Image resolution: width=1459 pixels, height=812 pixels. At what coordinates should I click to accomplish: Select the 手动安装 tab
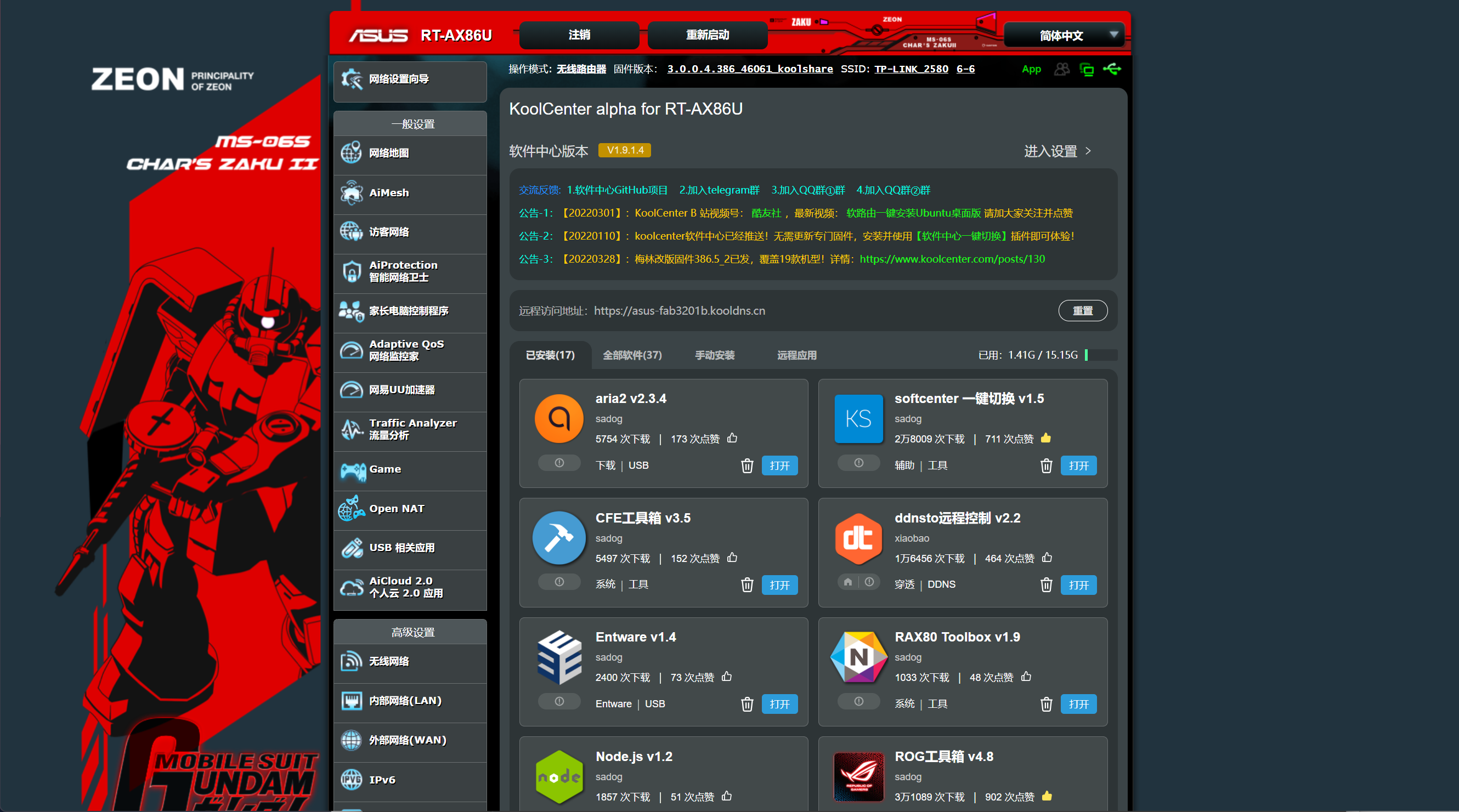pyautogui.click(x=715, y=355)
